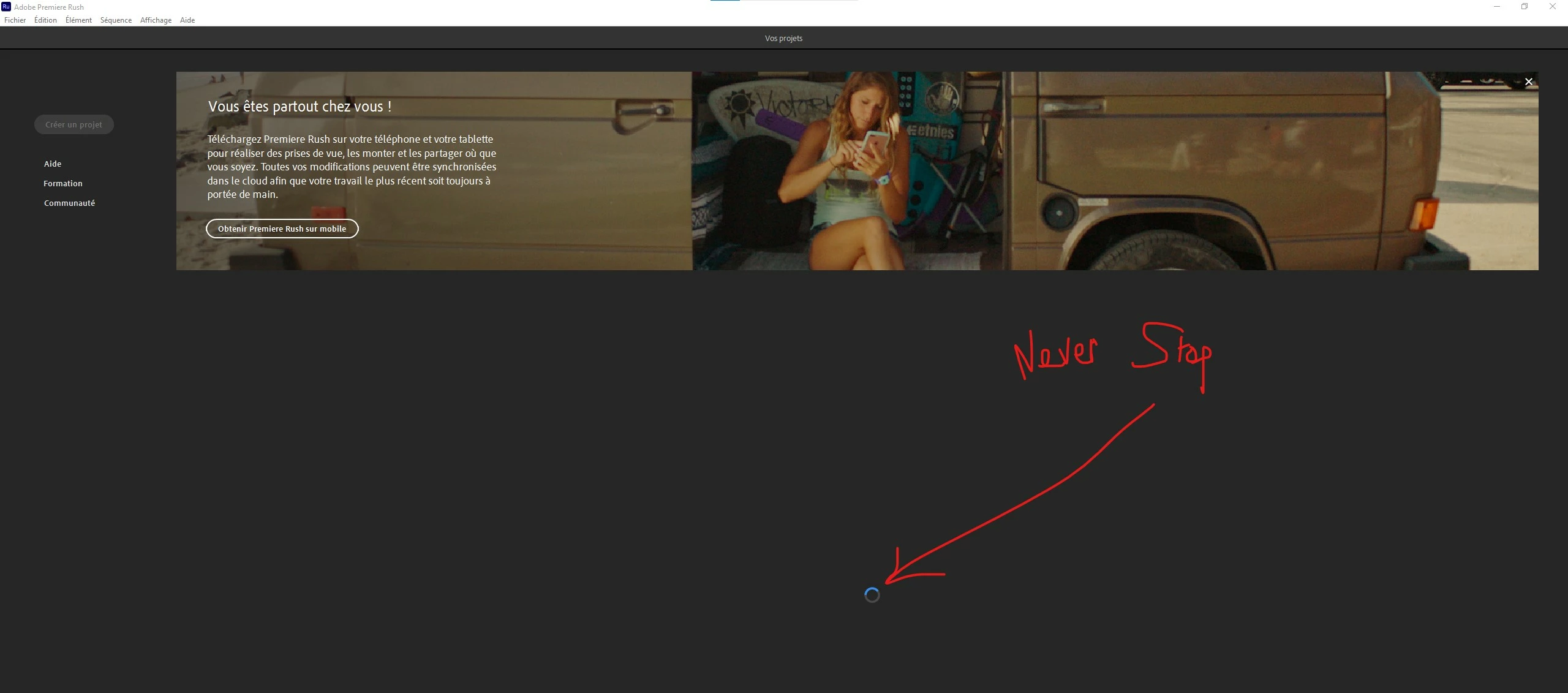Click Obtenir Premiere Rush sur mobile button
The height and width of the screenshot is (693, 1568).
click(282, 229)
